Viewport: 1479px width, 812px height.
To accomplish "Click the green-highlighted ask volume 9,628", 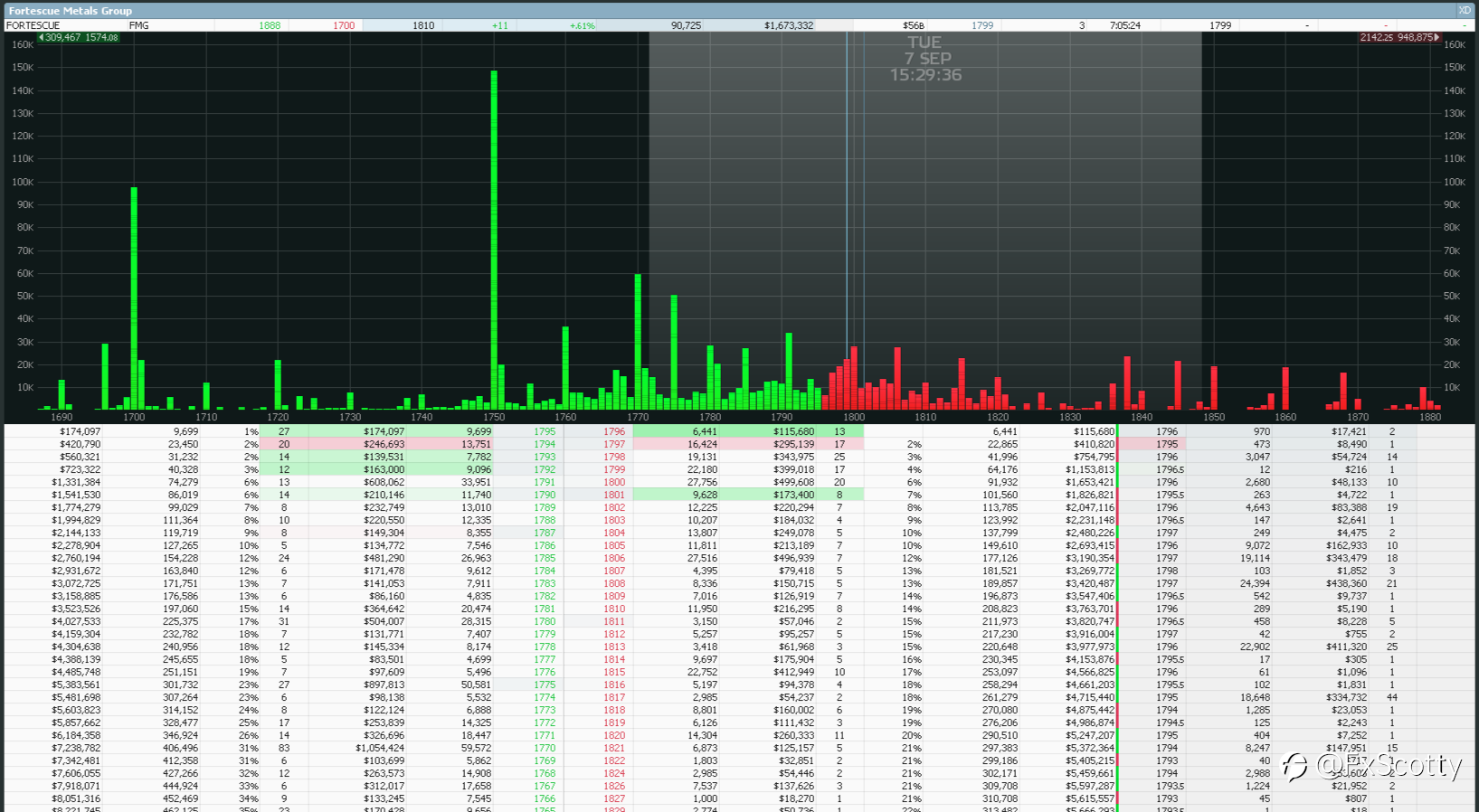I will (x=705, y=495).
